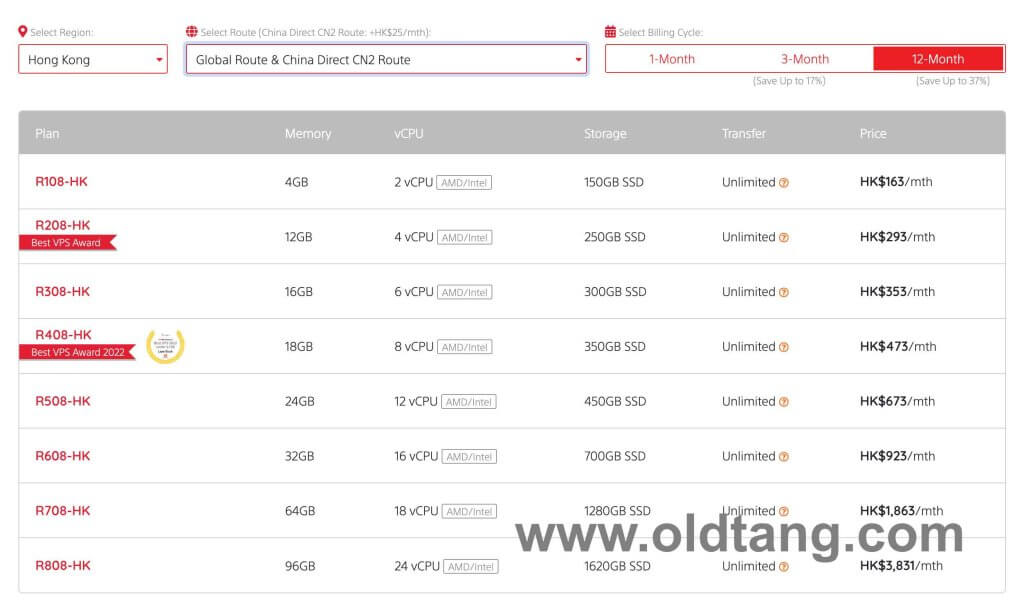
Task: Open the R108-HK plan link
Action: (x=62, y=182)
